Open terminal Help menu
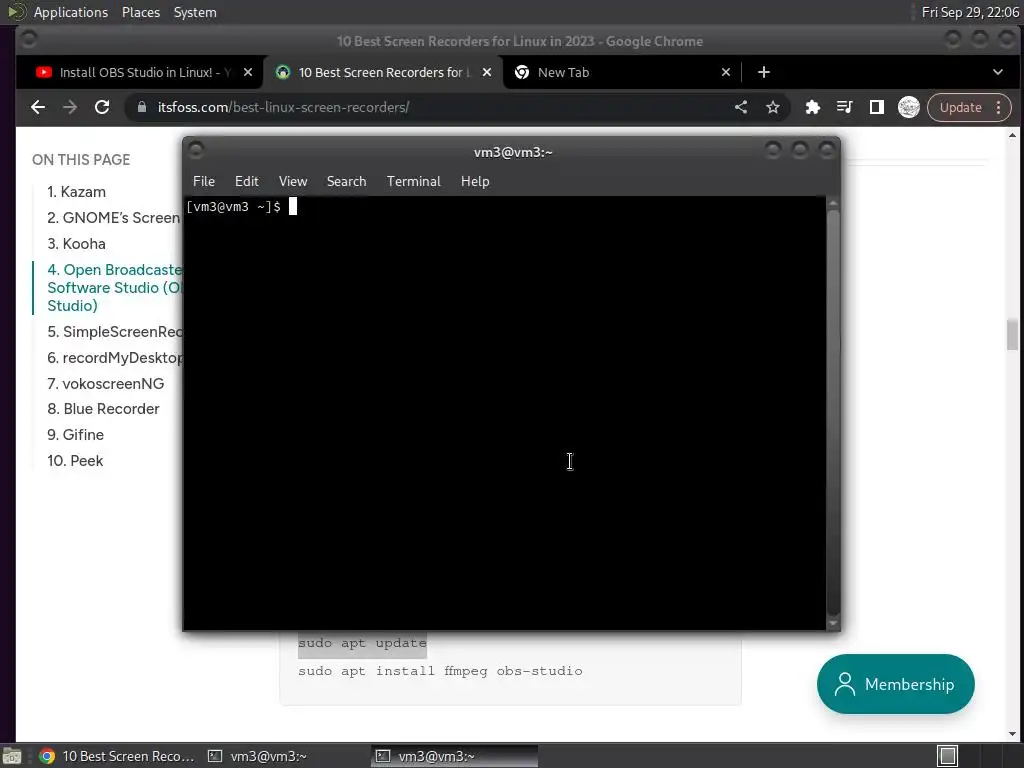Screen dimensions: 1024x768 coord(475,182)
